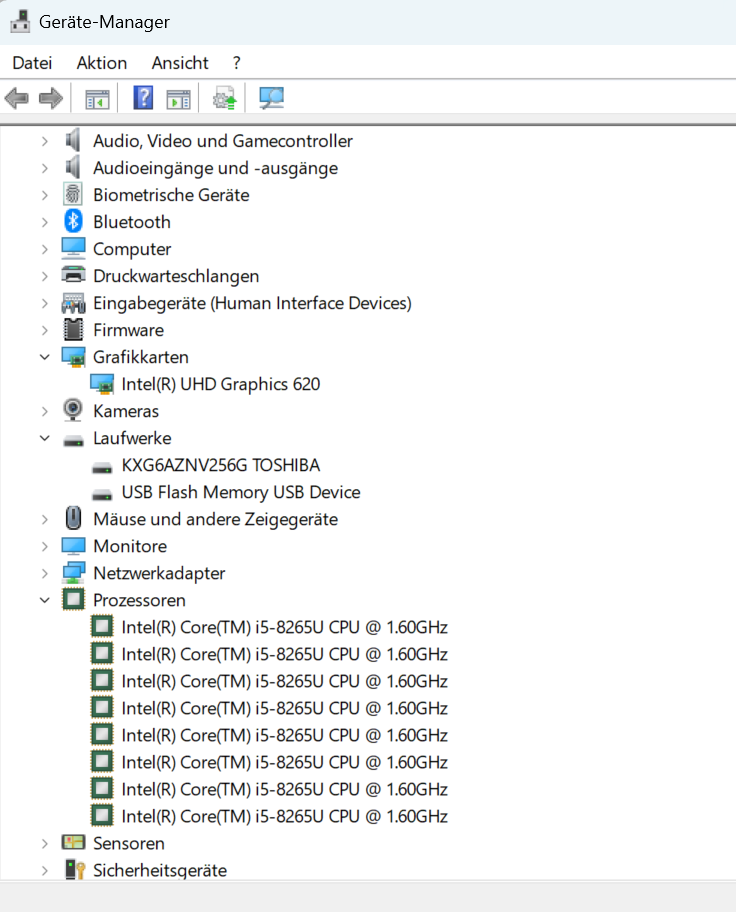
Task: Expand the Monitore node
Action: (45, 547)
